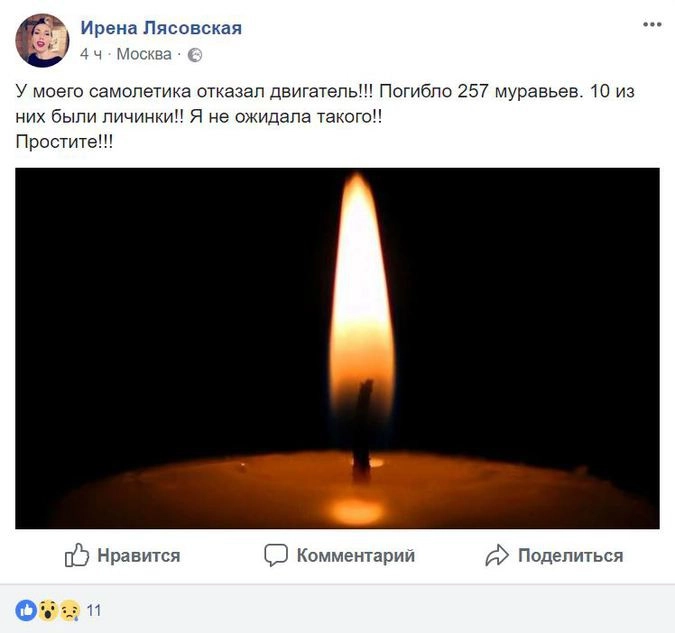Image resolution: width=675 pixels, height=633 pixels.
Task: Click the wow face reaction icon
Action: pyautogui.click(x=48, y=611)
